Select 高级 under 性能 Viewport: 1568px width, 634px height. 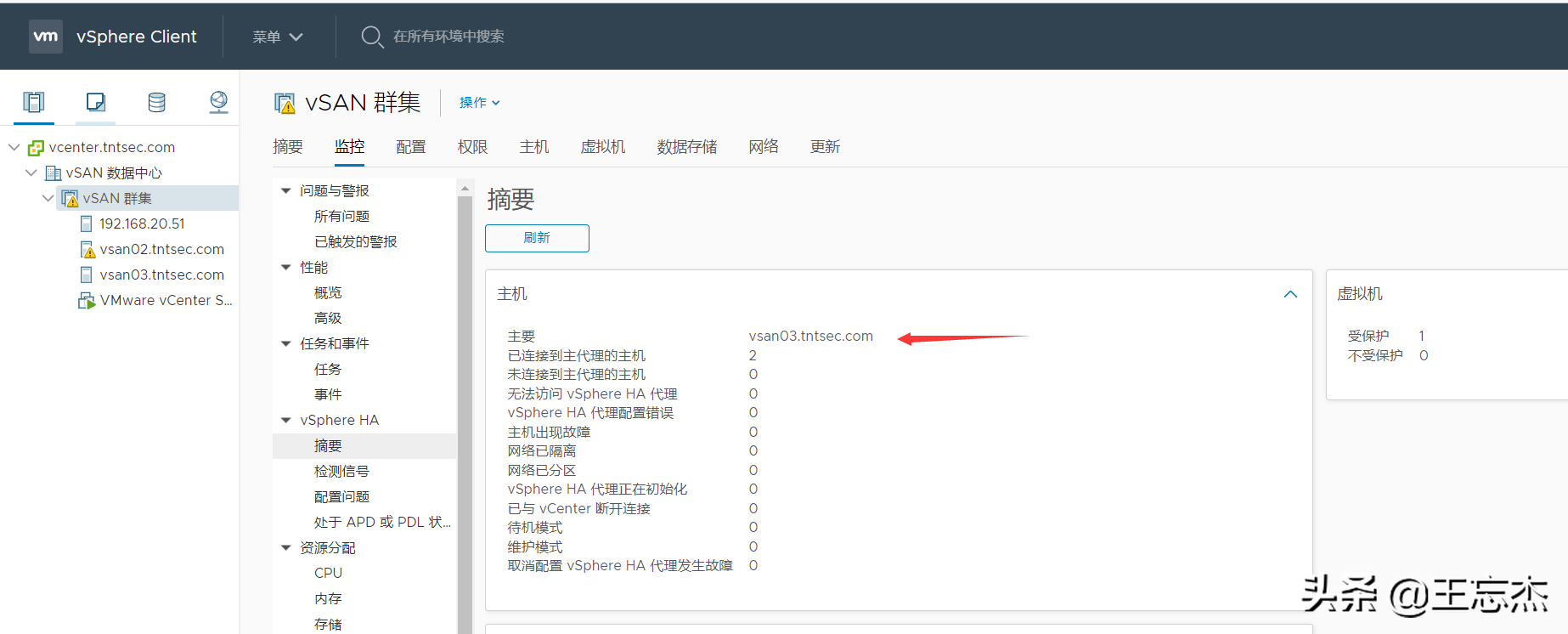(328, 318)
